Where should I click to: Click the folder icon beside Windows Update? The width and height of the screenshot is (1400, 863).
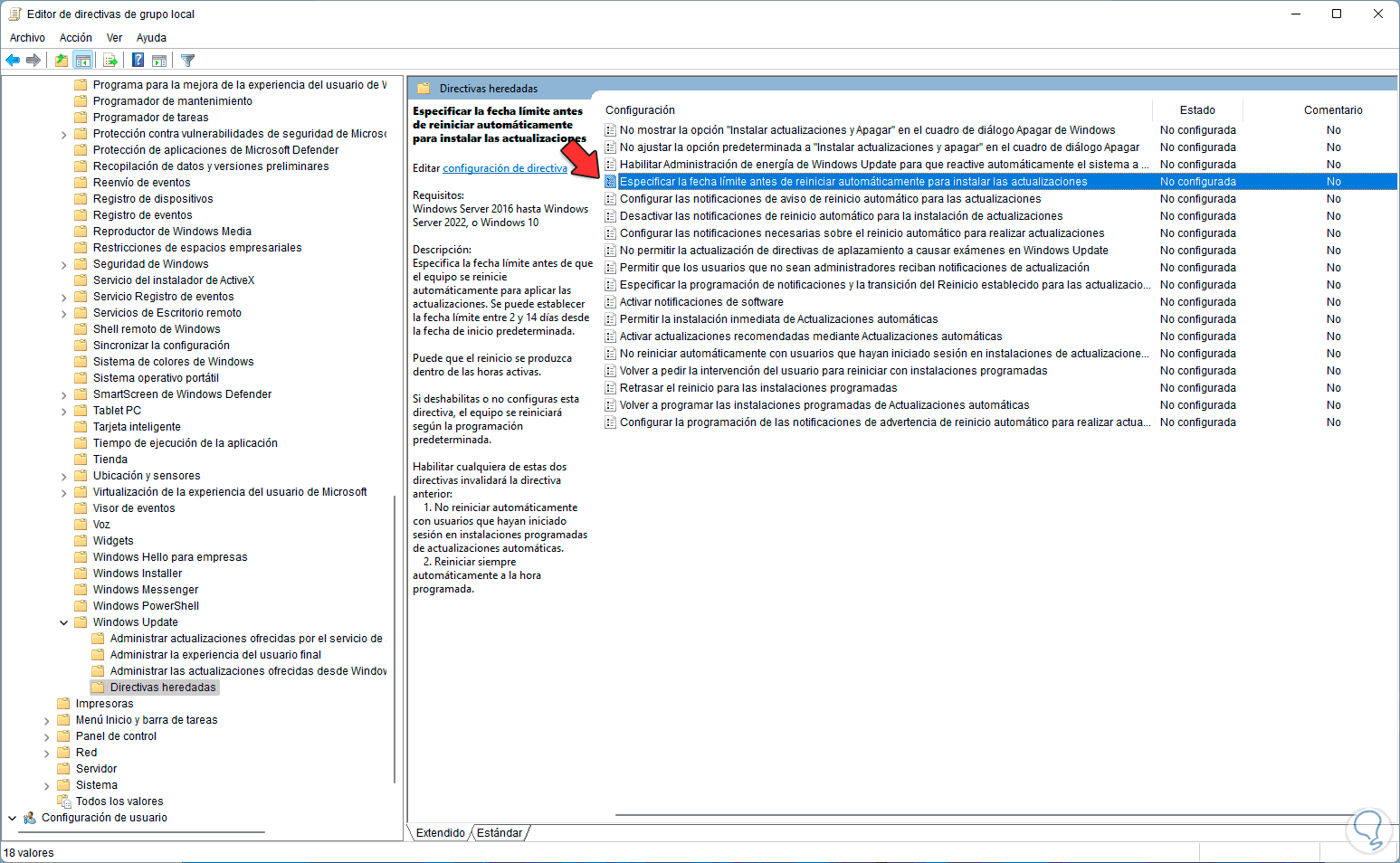pyautogui.click(x=81, y=622)
